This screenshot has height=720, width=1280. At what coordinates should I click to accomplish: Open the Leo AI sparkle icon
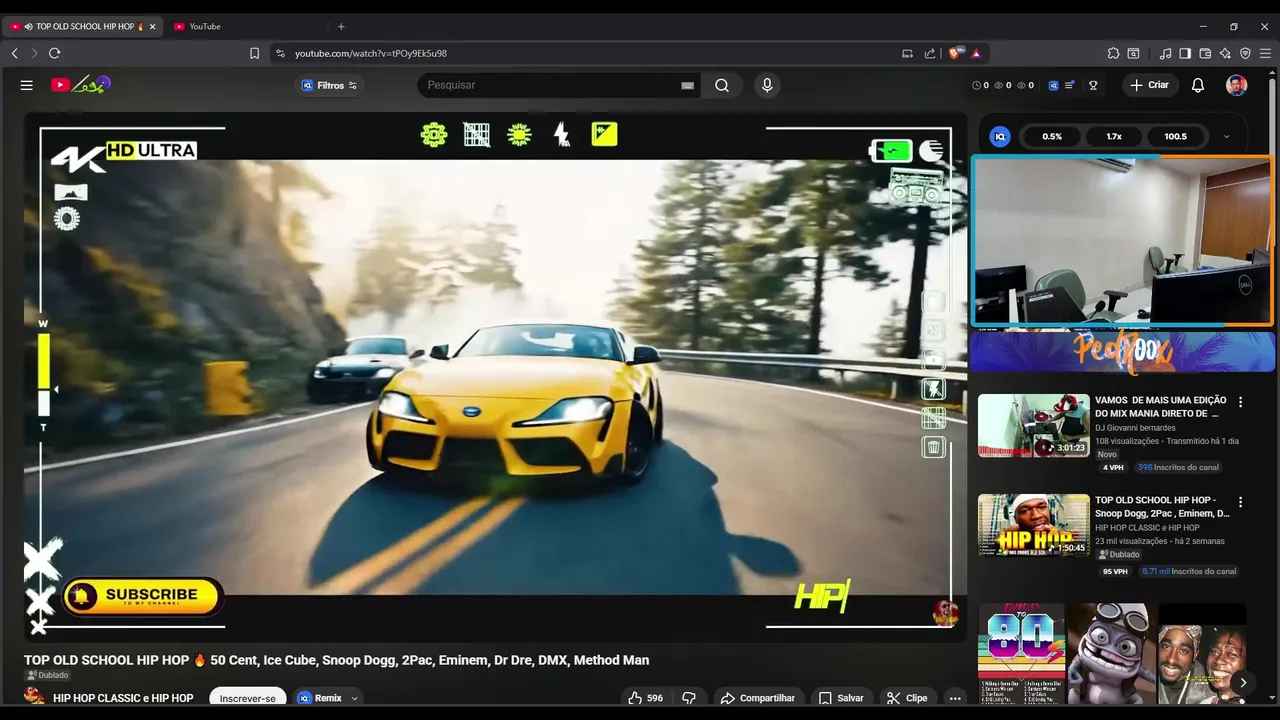click(x=1225, y=53)
